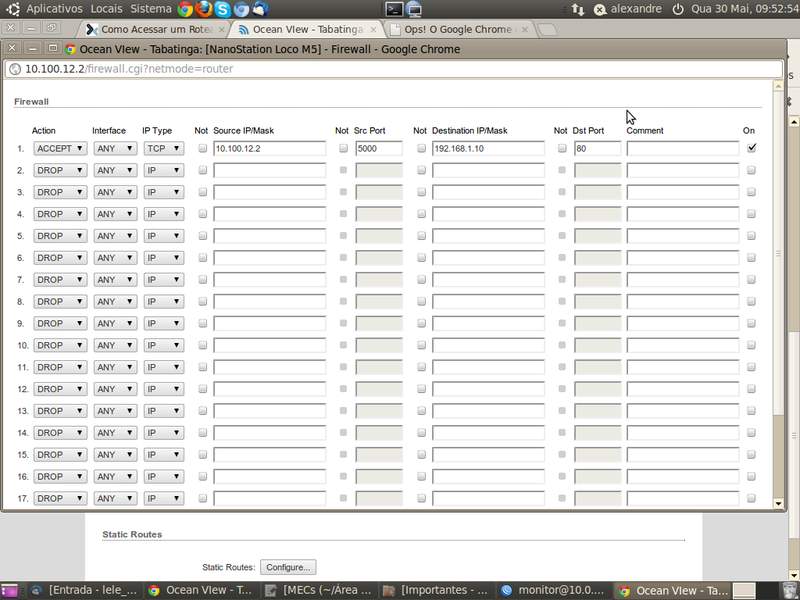Click the Ubuntu logo in the top panel

point(12,9)
